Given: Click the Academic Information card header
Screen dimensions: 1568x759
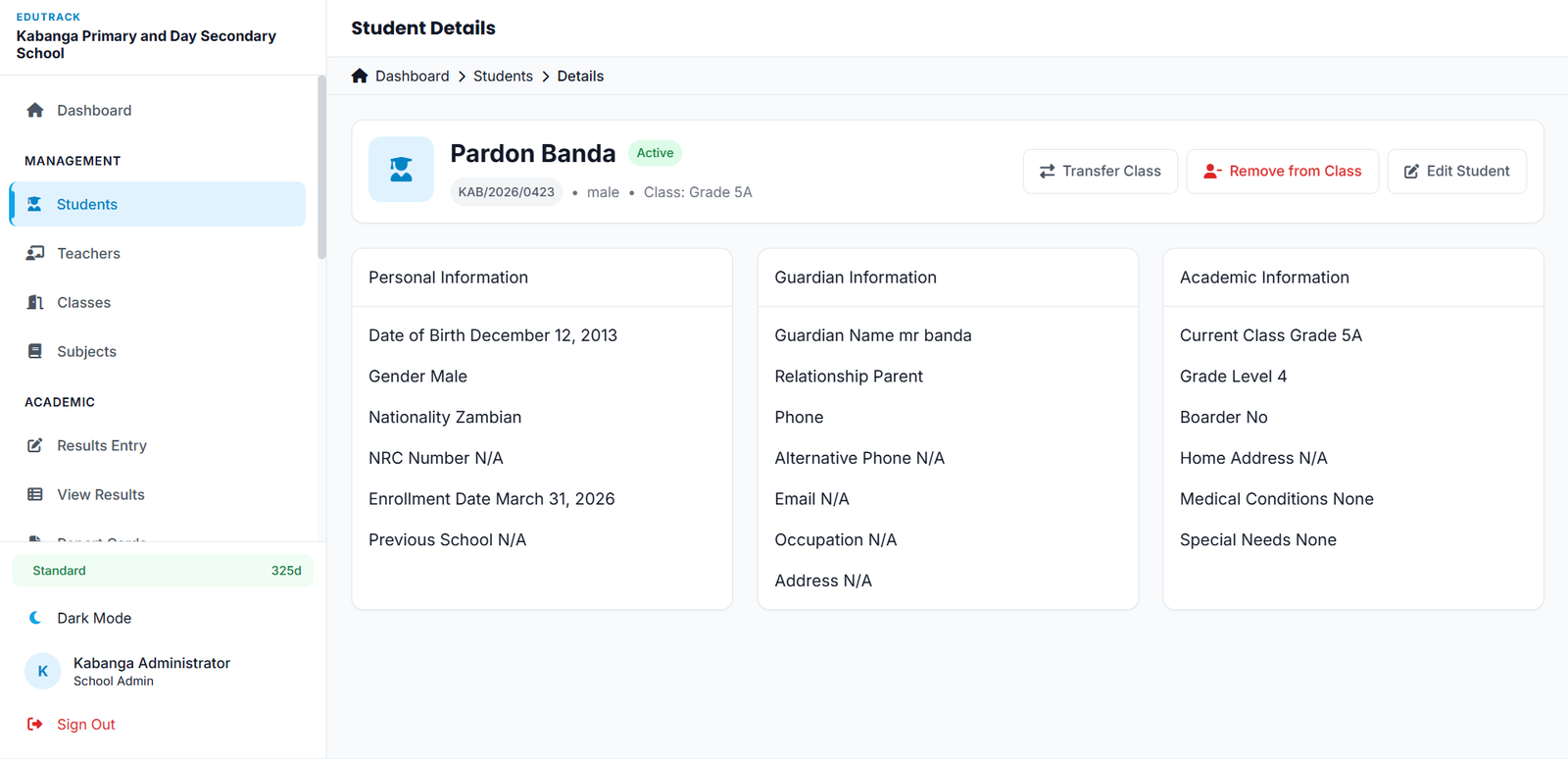Looking at the screenshot, I should [x=1353, y=278].
